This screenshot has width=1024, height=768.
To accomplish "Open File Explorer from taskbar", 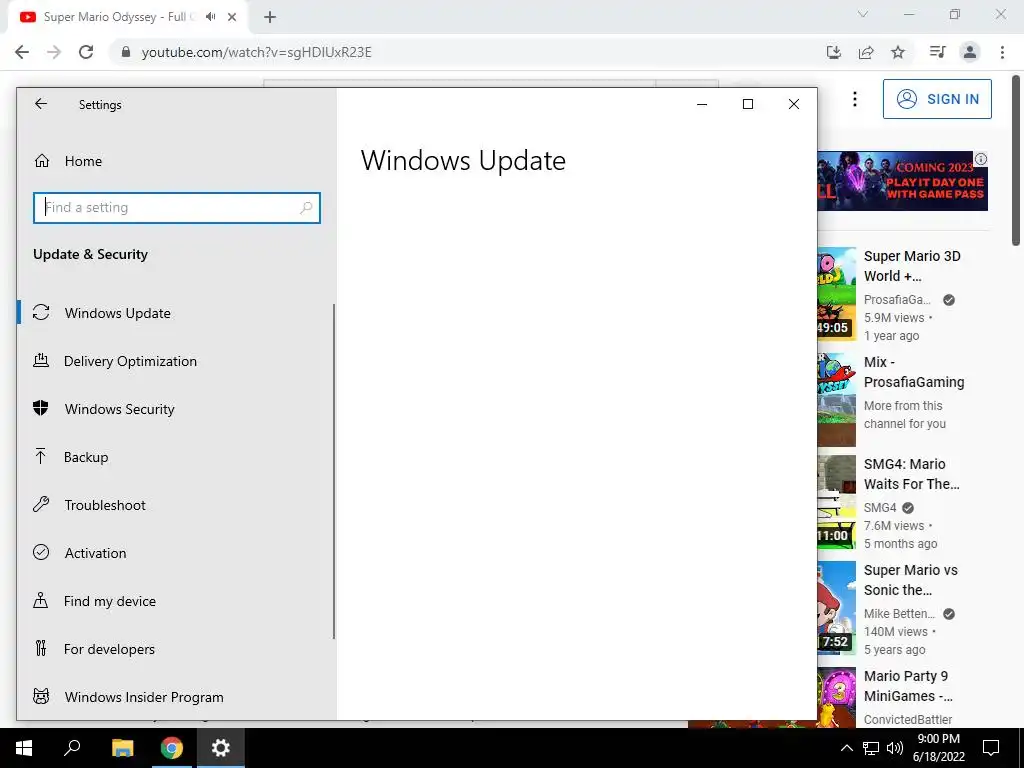I will (x=122, y=748).
